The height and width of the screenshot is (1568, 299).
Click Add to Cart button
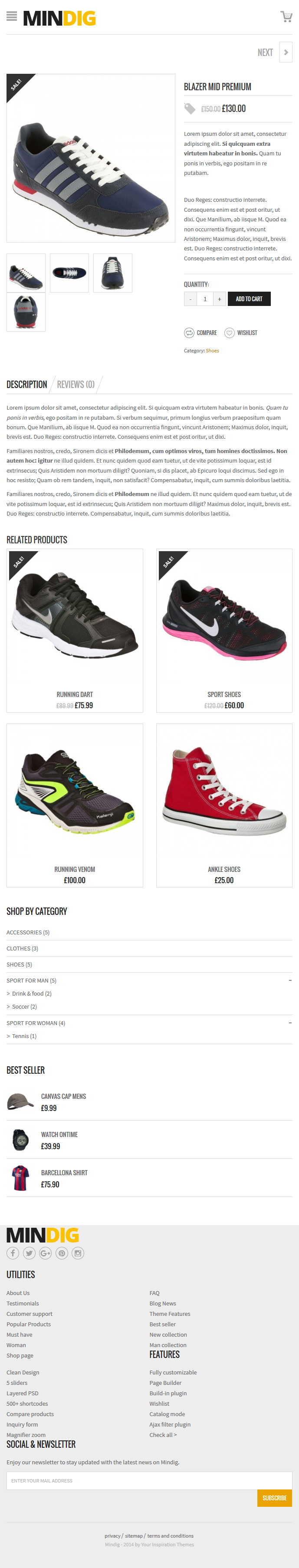click(249, 299)
